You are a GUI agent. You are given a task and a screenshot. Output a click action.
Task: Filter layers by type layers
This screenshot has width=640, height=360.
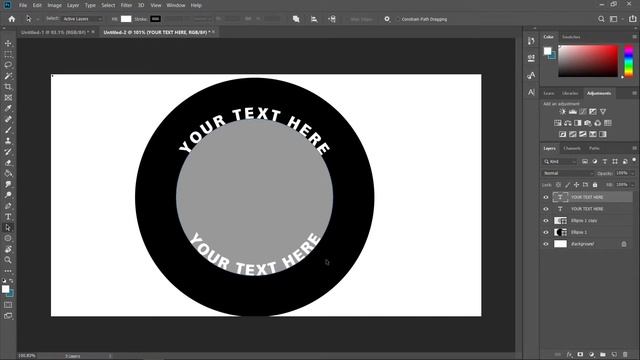pos(605,162)
